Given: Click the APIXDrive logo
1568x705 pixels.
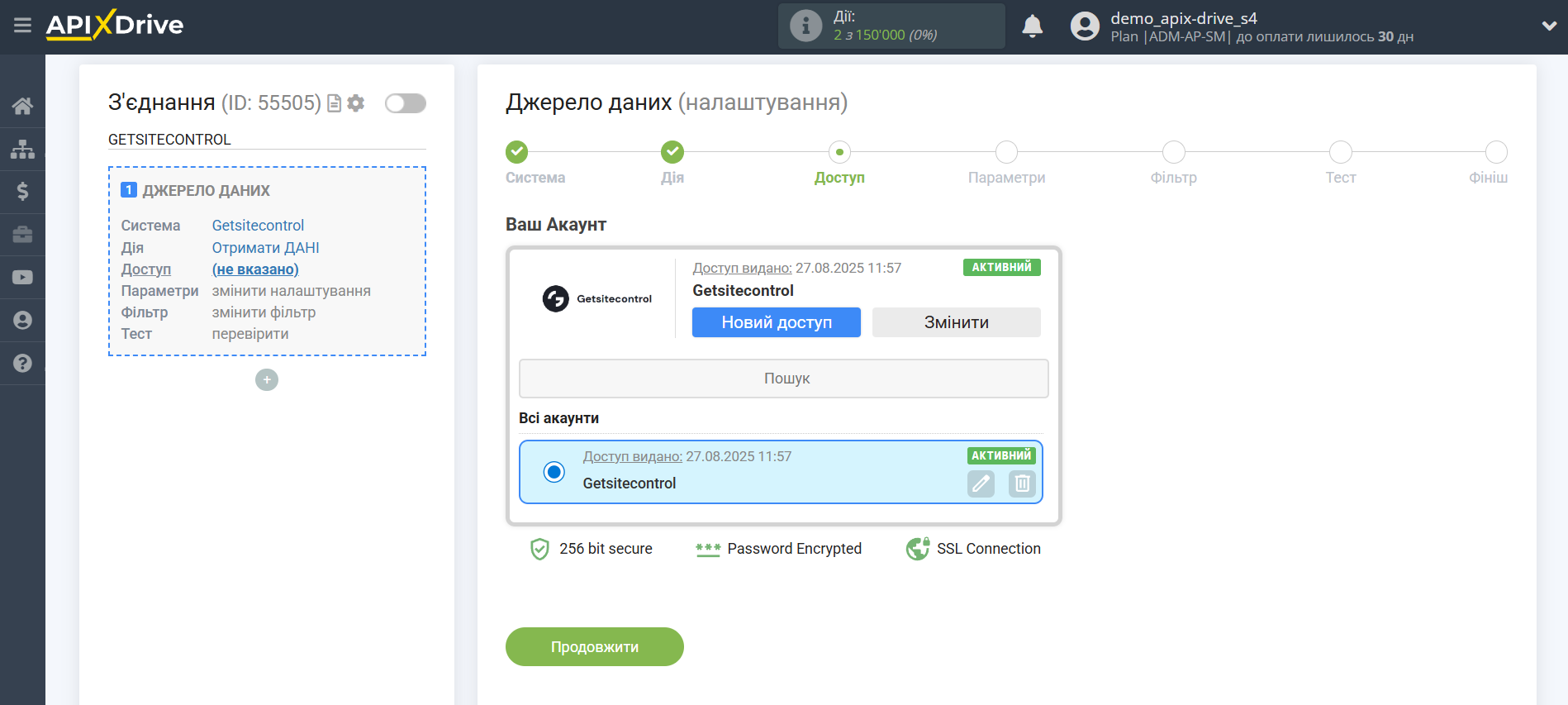Looking at the screenshot, I should [x=115, y=25].
